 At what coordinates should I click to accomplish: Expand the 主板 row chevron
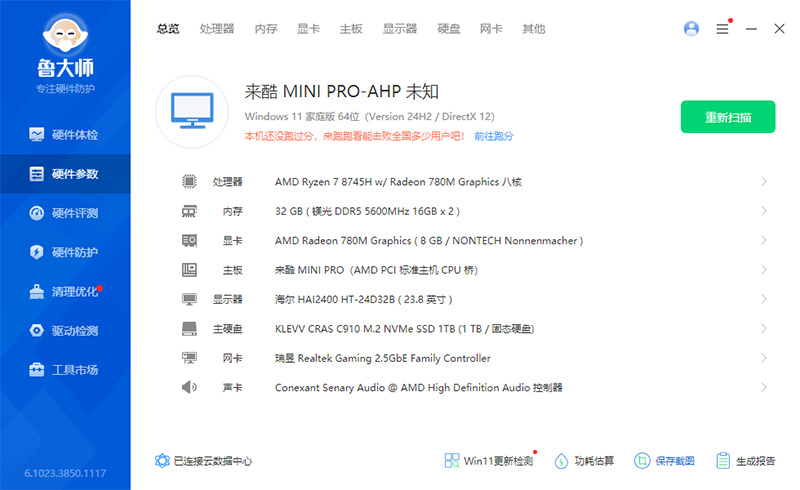pos(764,270)
